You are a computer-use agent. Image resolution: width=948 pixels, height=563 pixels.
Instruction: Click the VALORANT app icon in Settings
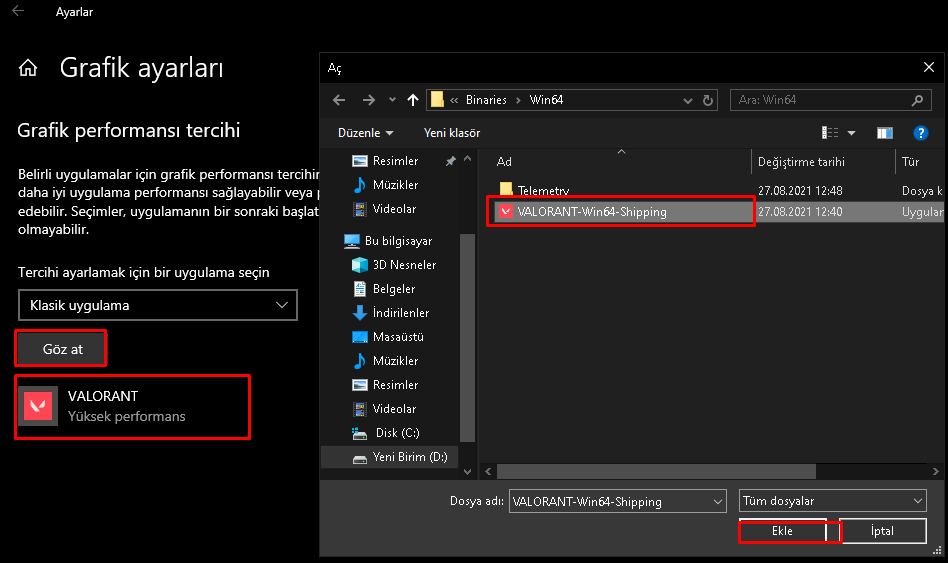tap(38, 406)
